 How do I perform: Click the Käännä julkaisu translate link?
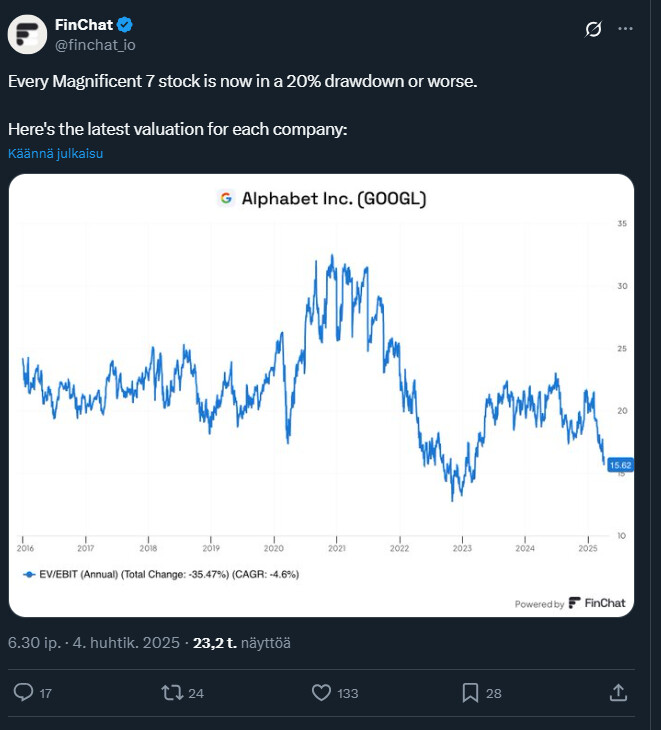tap(55, 154)
